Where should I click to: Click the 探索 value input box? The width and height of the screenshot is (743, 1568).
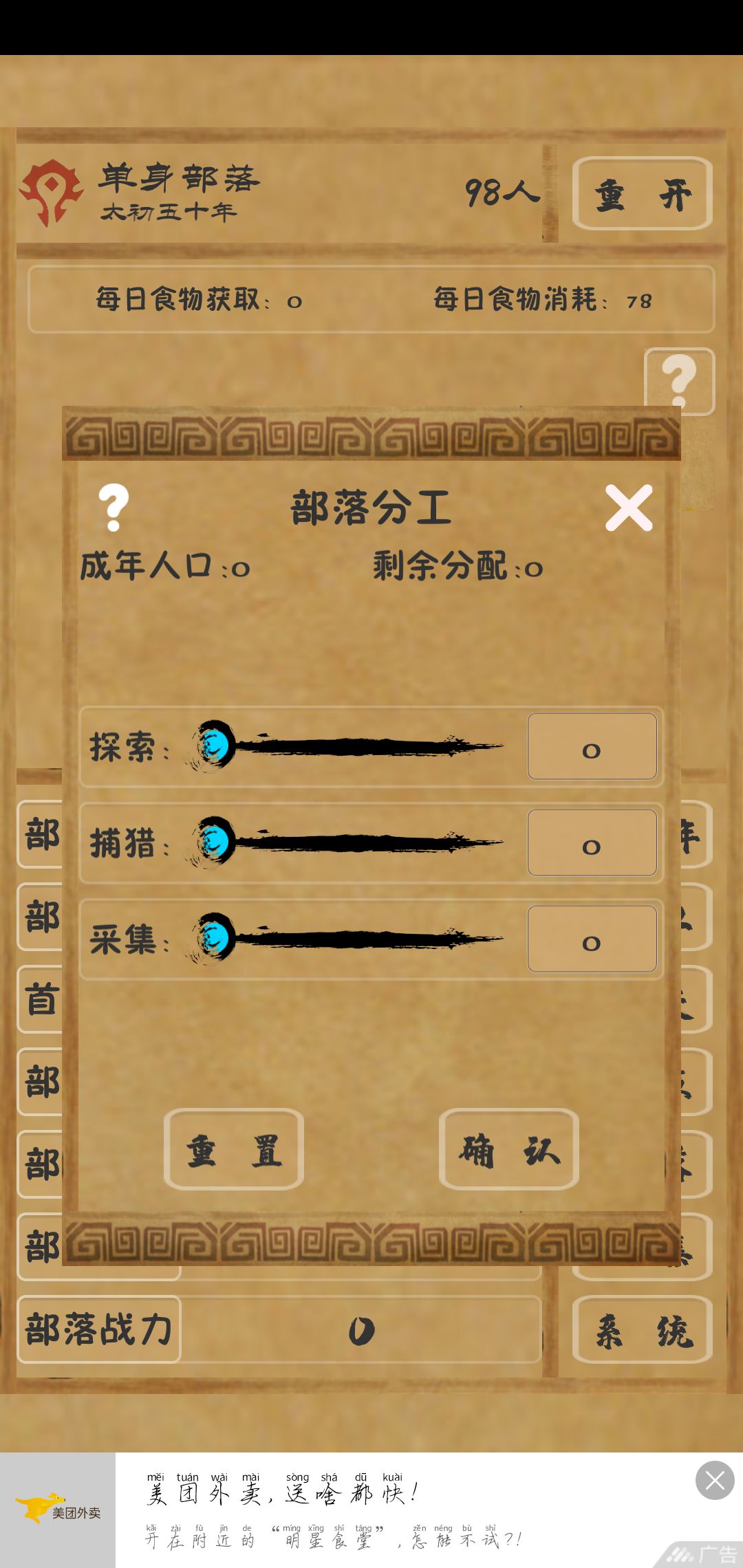(592, 746)
